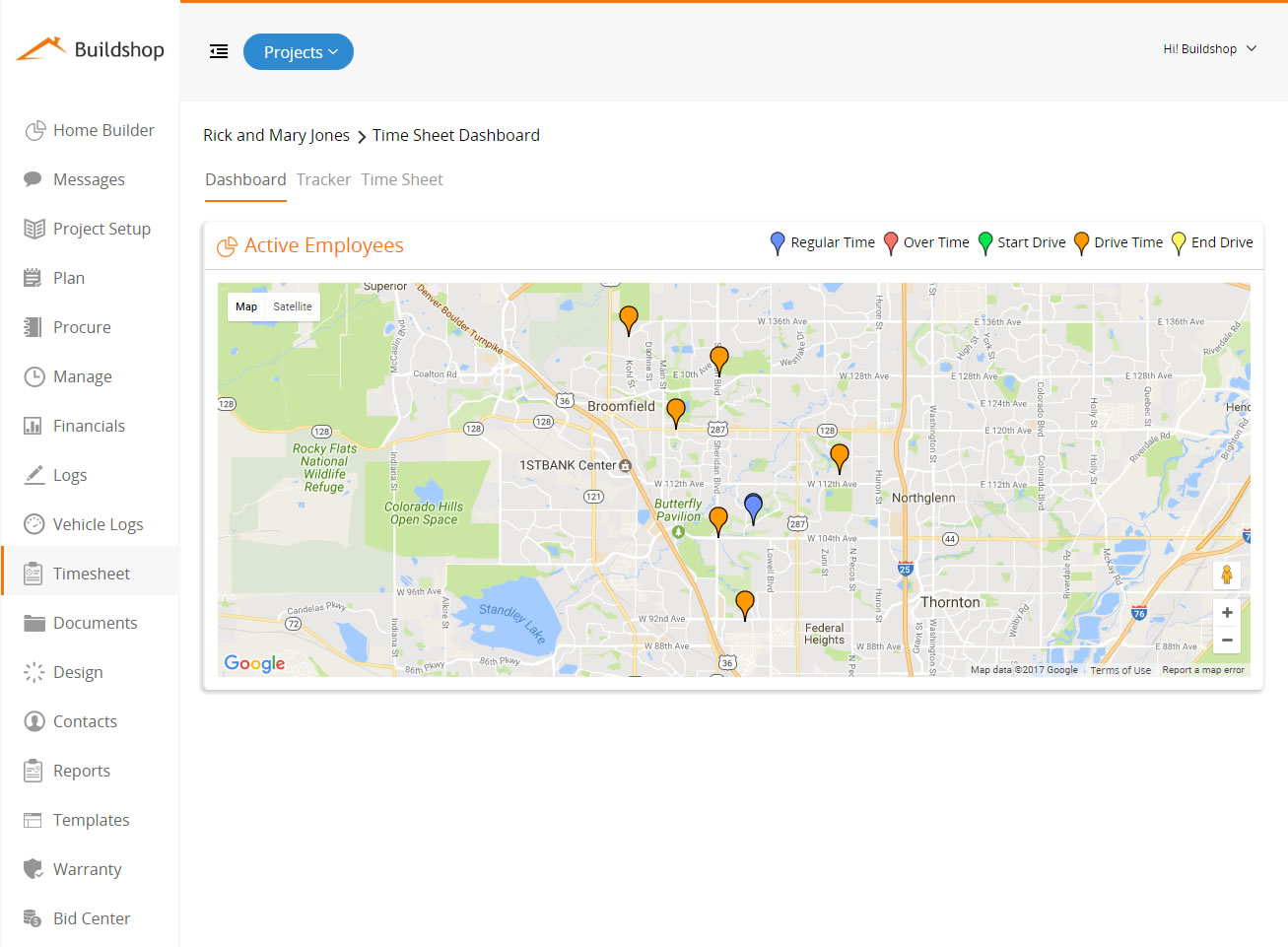This screenshot has height=947, width=1288.
Task: Click the Buildshop logo
Action: (x=91, y=49)
